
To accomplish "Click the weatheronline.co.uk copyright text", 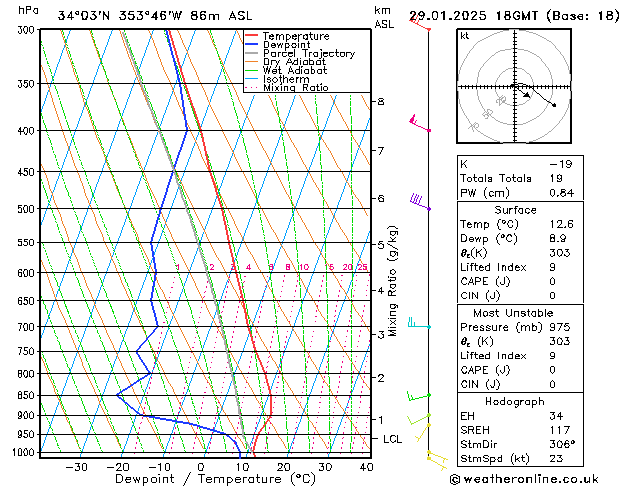I will pos(524,479).
